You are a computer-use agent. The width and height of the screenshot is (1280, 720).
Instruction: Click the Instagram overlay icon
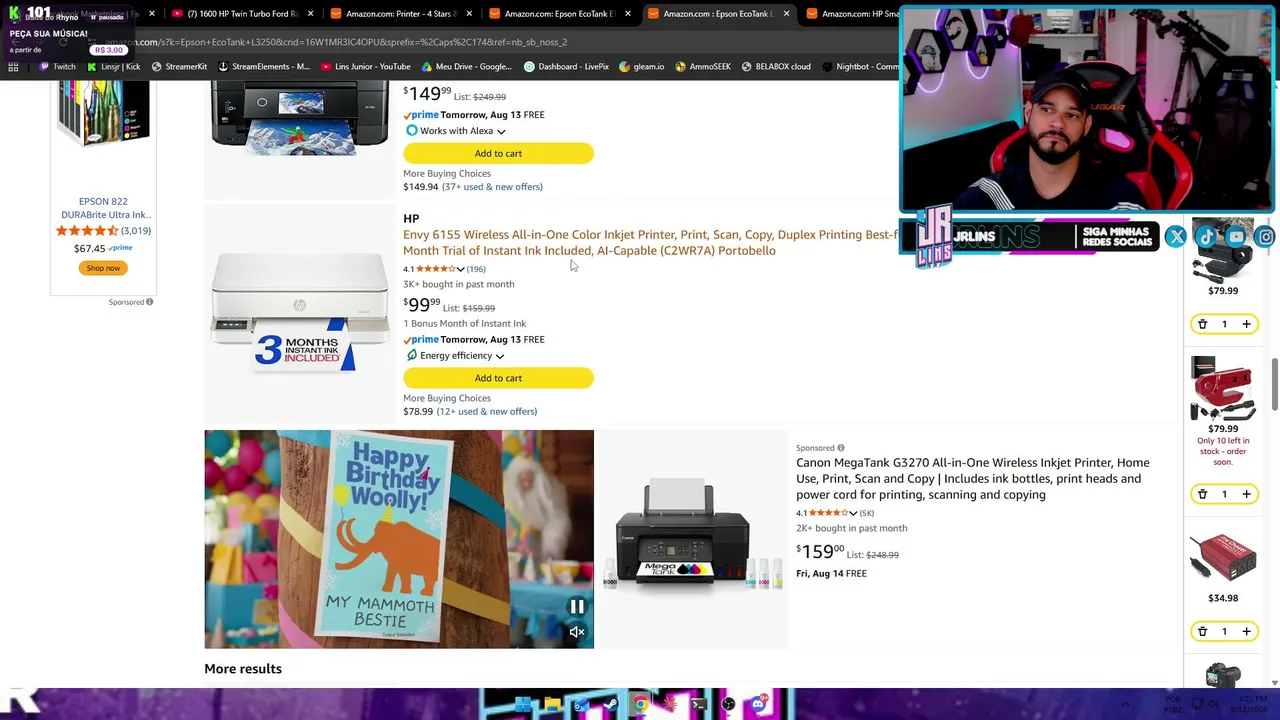click(x=1266, y=237)
